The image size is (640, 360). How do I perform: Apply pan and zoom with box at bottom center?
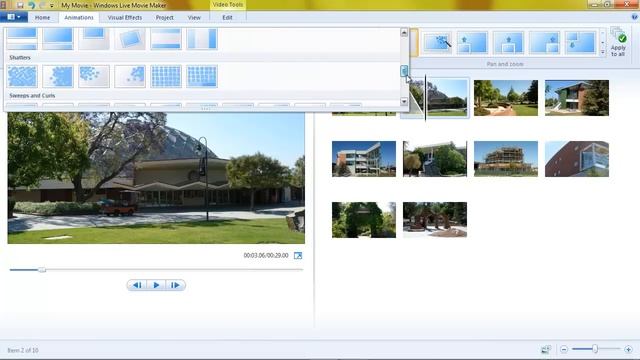click(x=508, y=43)
